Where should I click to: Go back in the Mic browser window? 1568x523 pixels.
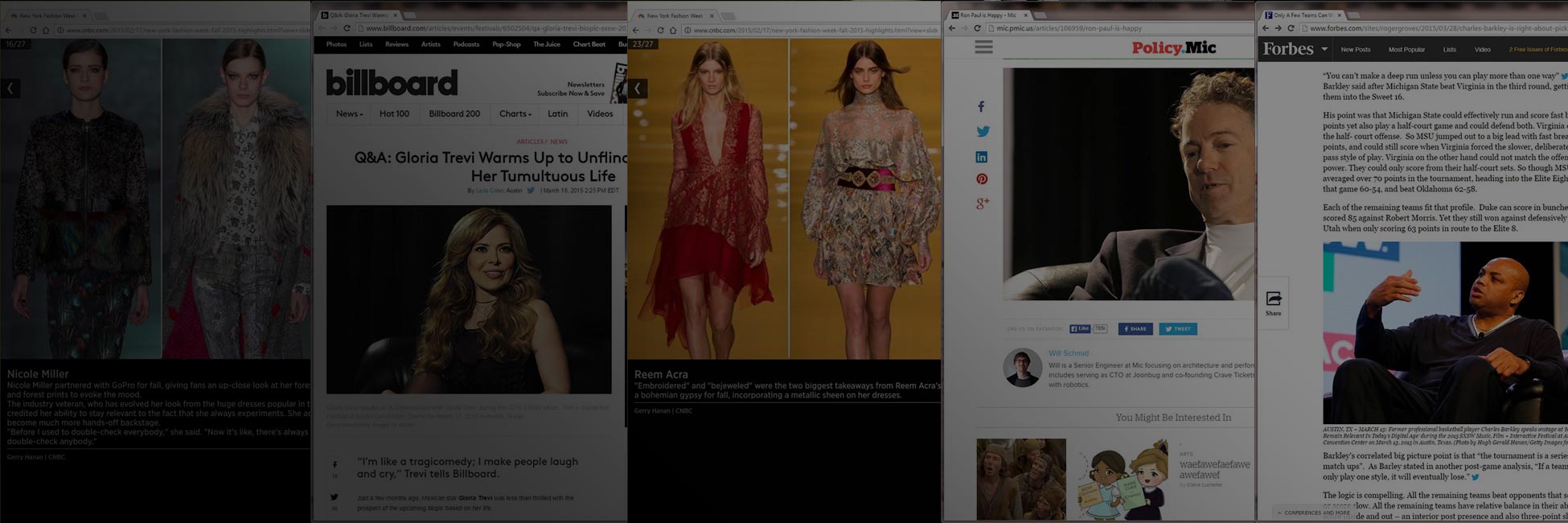click(952, 28)
